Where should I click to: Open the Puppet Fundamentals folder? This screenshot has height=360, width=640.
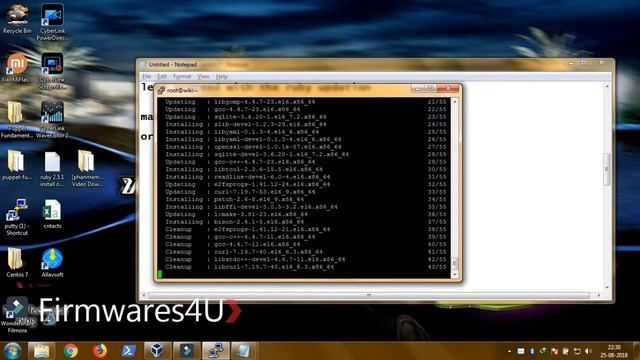tap(17, 119)
